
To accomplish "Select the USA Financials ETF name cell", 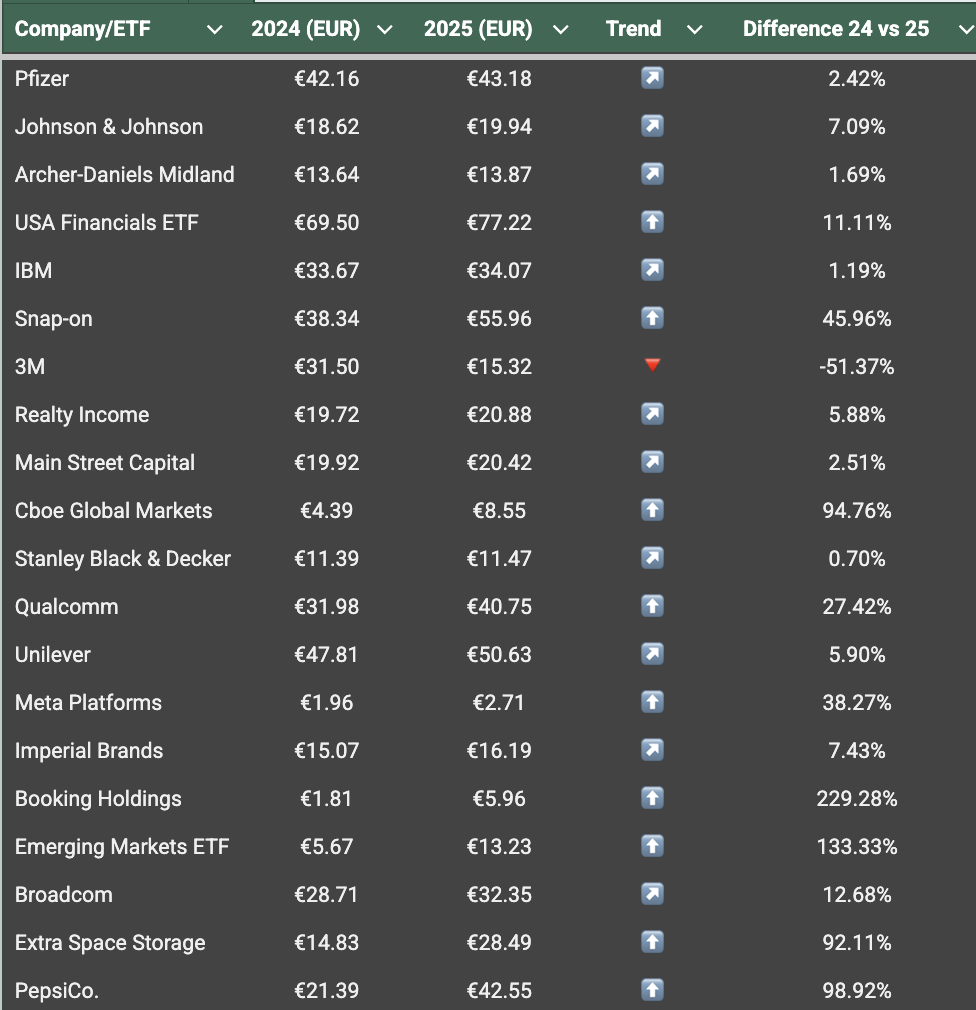I will click(106, 223).
